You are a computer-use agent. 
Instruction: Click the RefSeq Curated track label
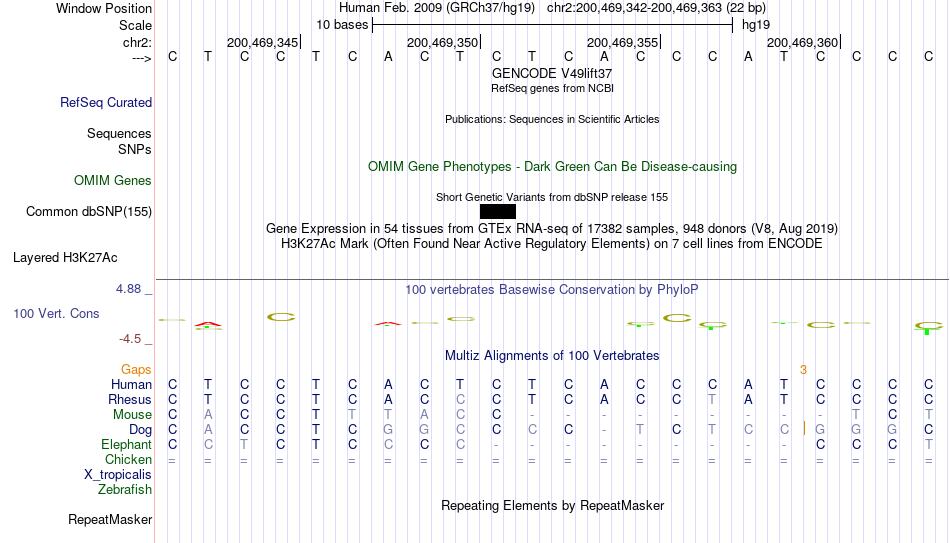click(105, 102)
